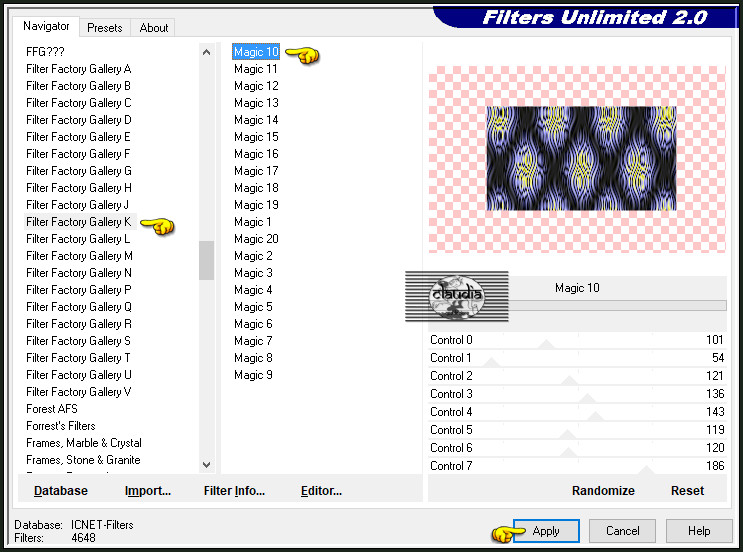Viewport: 743px width, 552px height.
Task: Select Filter Factory Gallery D
Action: 79,120
